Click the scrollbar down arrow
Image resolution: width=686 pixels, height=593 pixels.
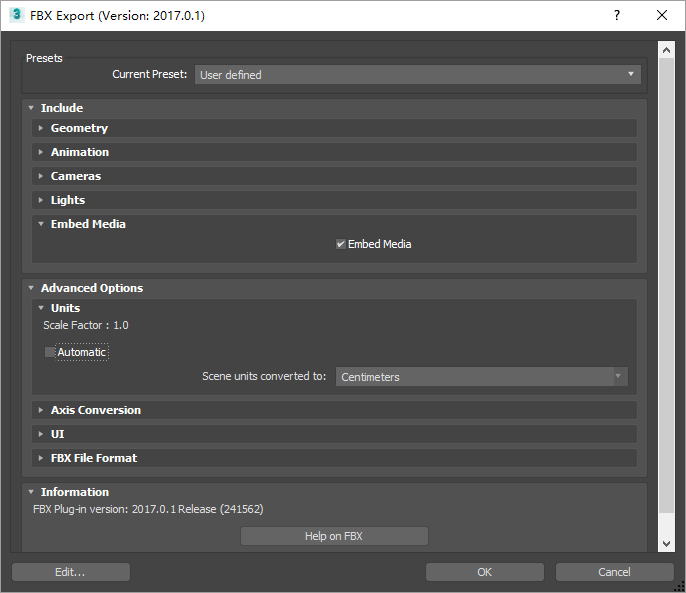(x=666, y=544)
